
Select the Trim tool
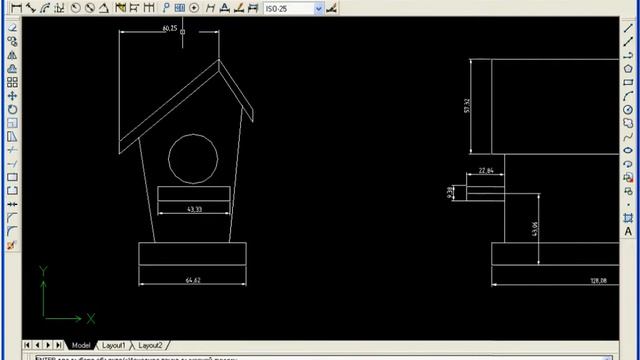pyautogui.click(x=12, y=150)
